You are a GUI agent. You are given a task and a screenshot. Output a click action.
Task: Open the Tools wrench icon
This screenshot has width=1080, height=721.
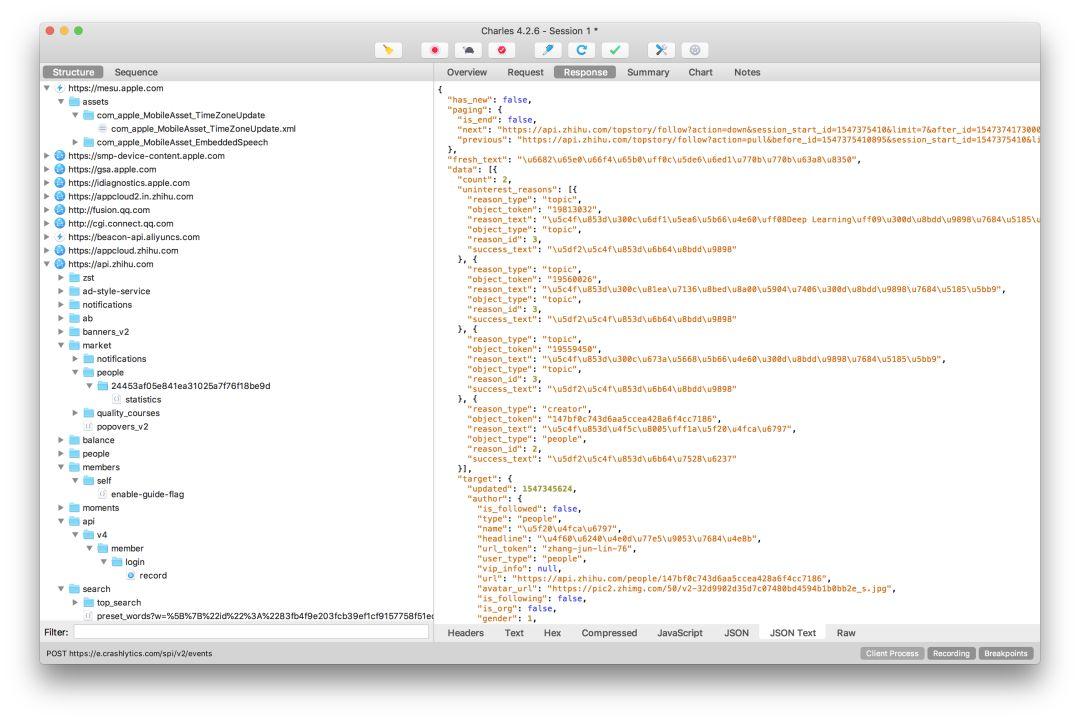[661, 50]
